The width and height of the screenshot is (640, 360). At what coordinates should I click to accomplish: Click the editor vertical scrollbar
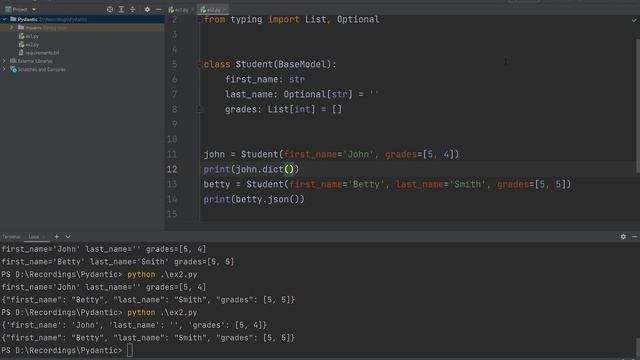(638, 106)
